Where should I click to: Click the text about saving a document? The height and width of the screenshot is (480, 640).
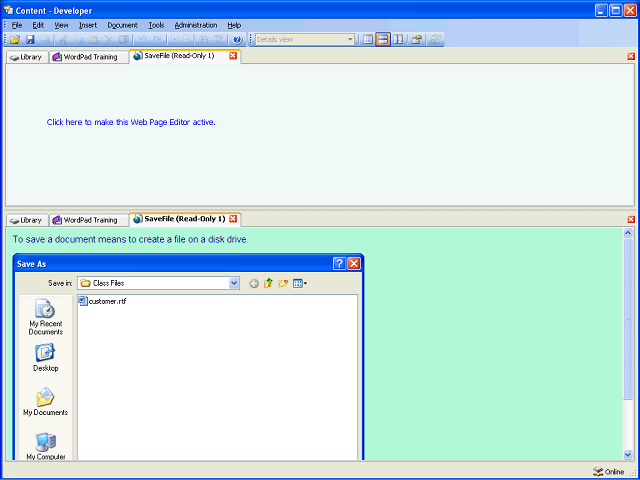[130, 240]
